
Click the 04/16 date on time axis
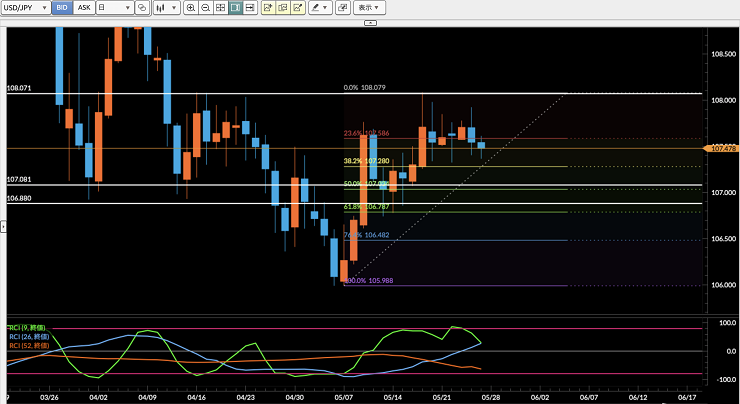196,397
